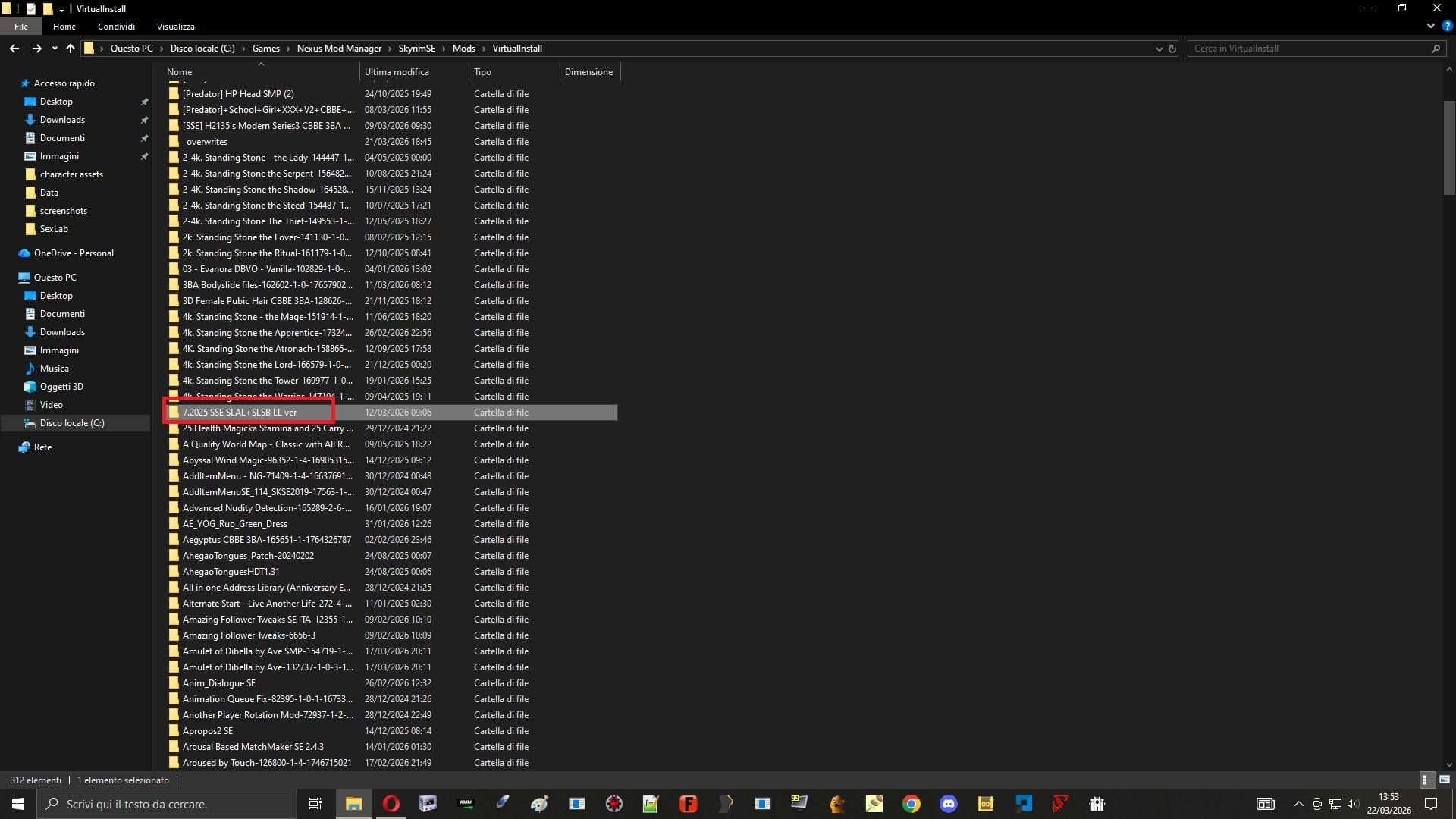Click the Musica note icon in sidebar
1456x819 pixels.
(x=30, y=369)
